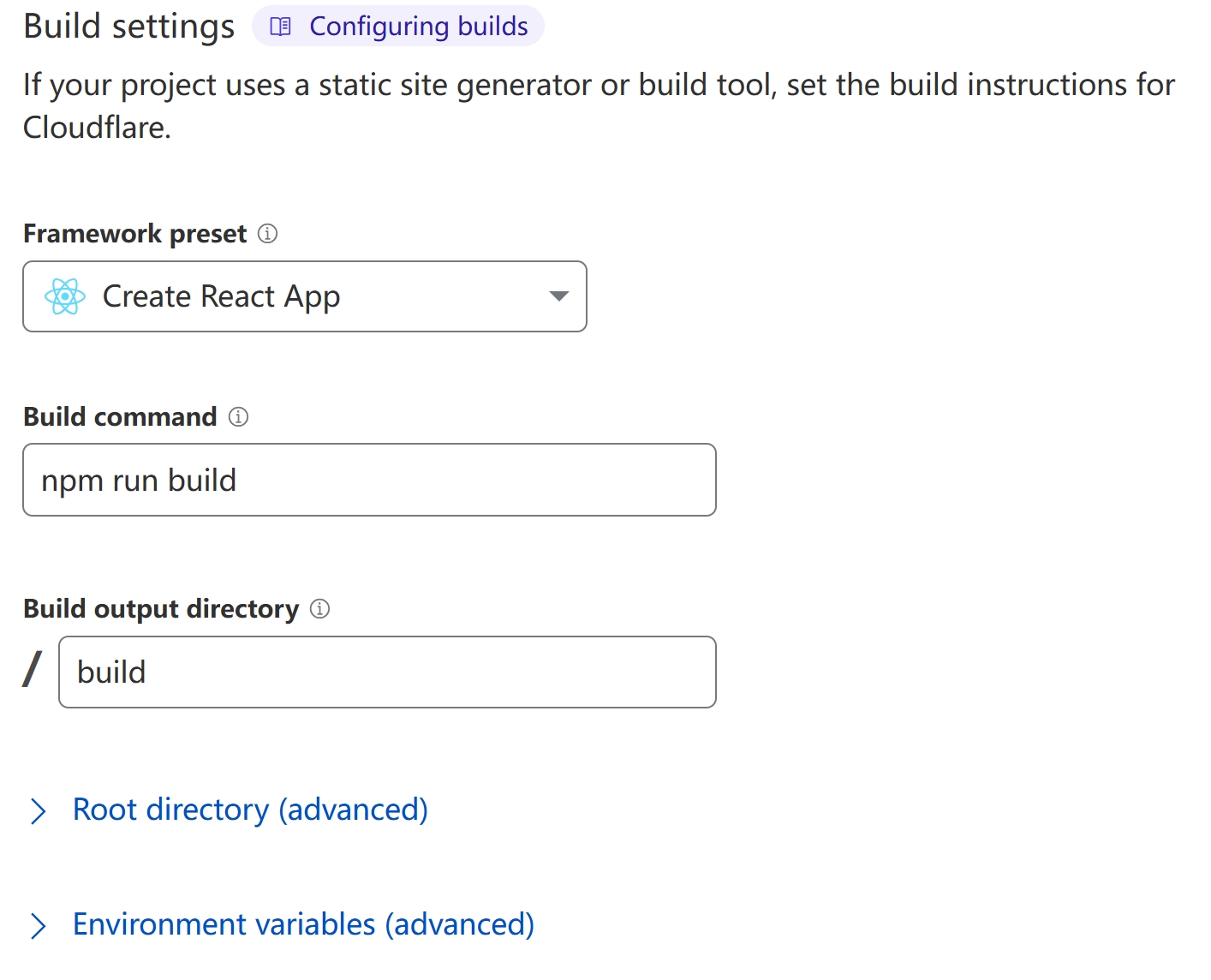
Task: Open the Configuring builds documentation link
Action: [418, 27]
